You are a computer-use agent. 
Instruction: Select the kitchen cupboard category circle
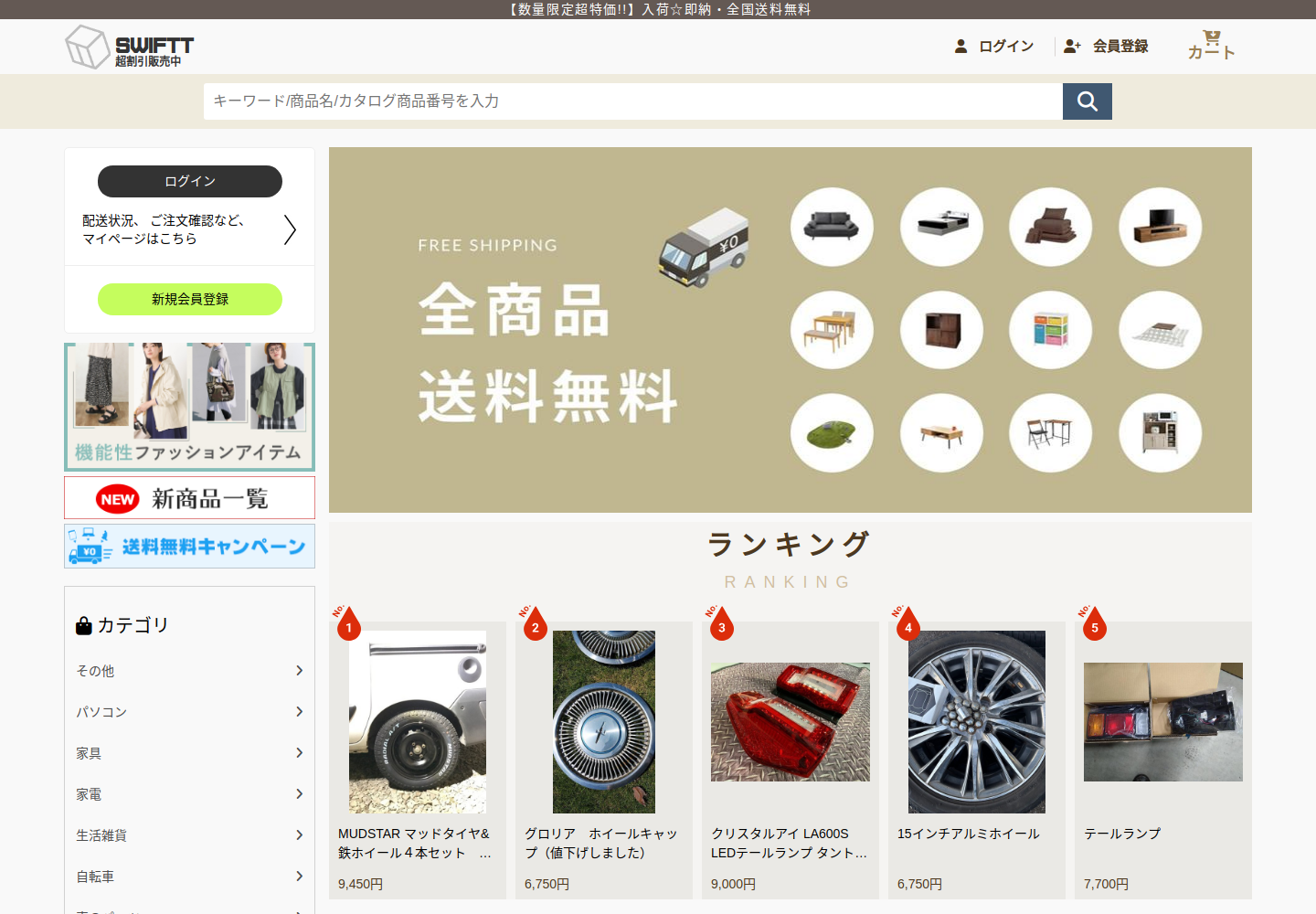coord(1161,433)
